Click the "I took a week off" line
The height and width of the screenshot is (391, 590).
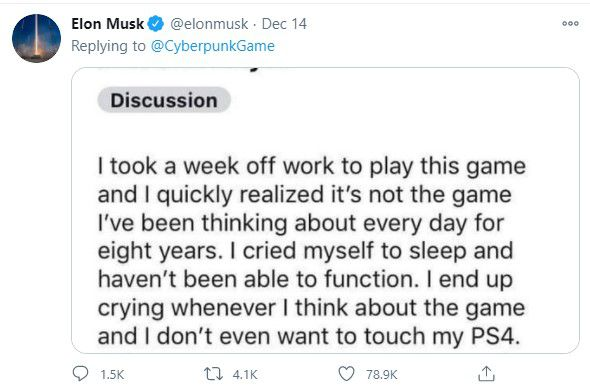312,166
